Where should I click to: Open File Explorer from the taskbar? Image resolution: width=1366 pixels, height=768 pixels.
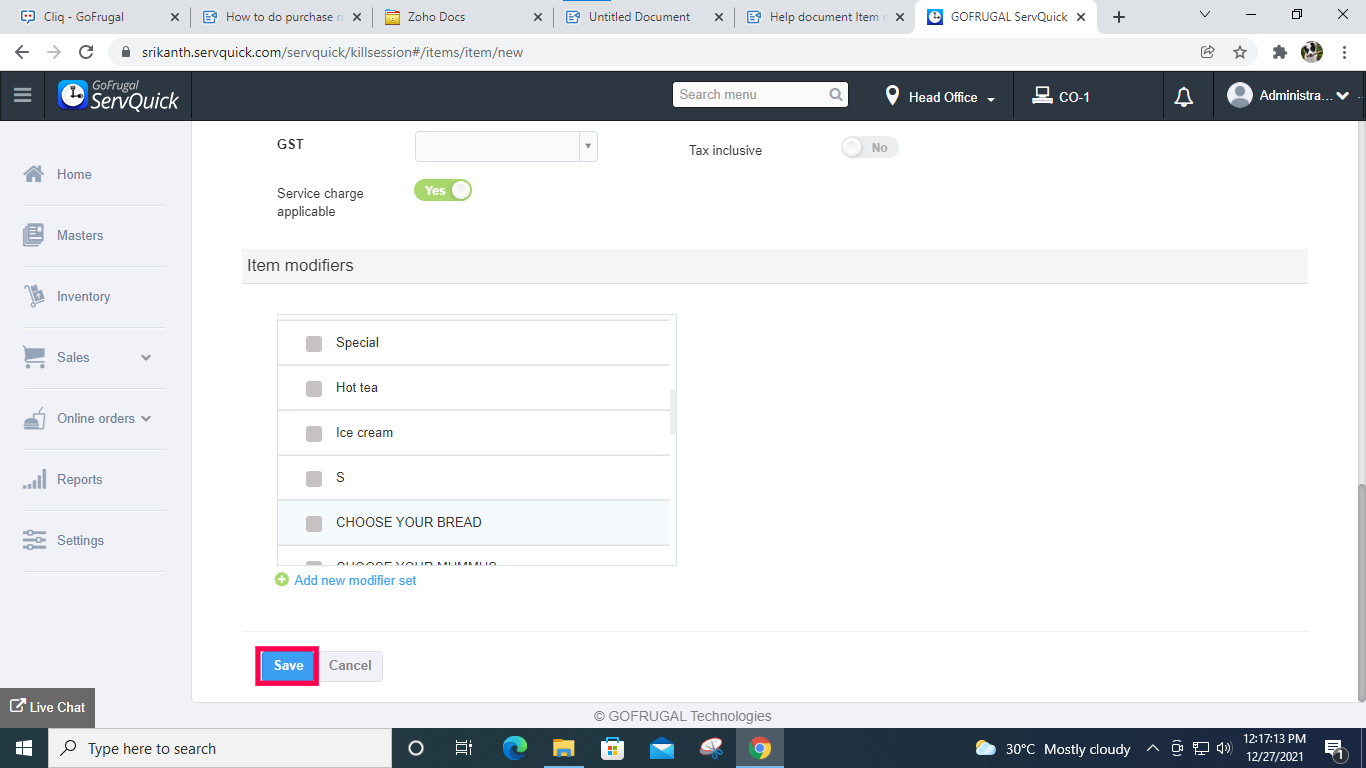pyautogui.click(x=564, y=748)
